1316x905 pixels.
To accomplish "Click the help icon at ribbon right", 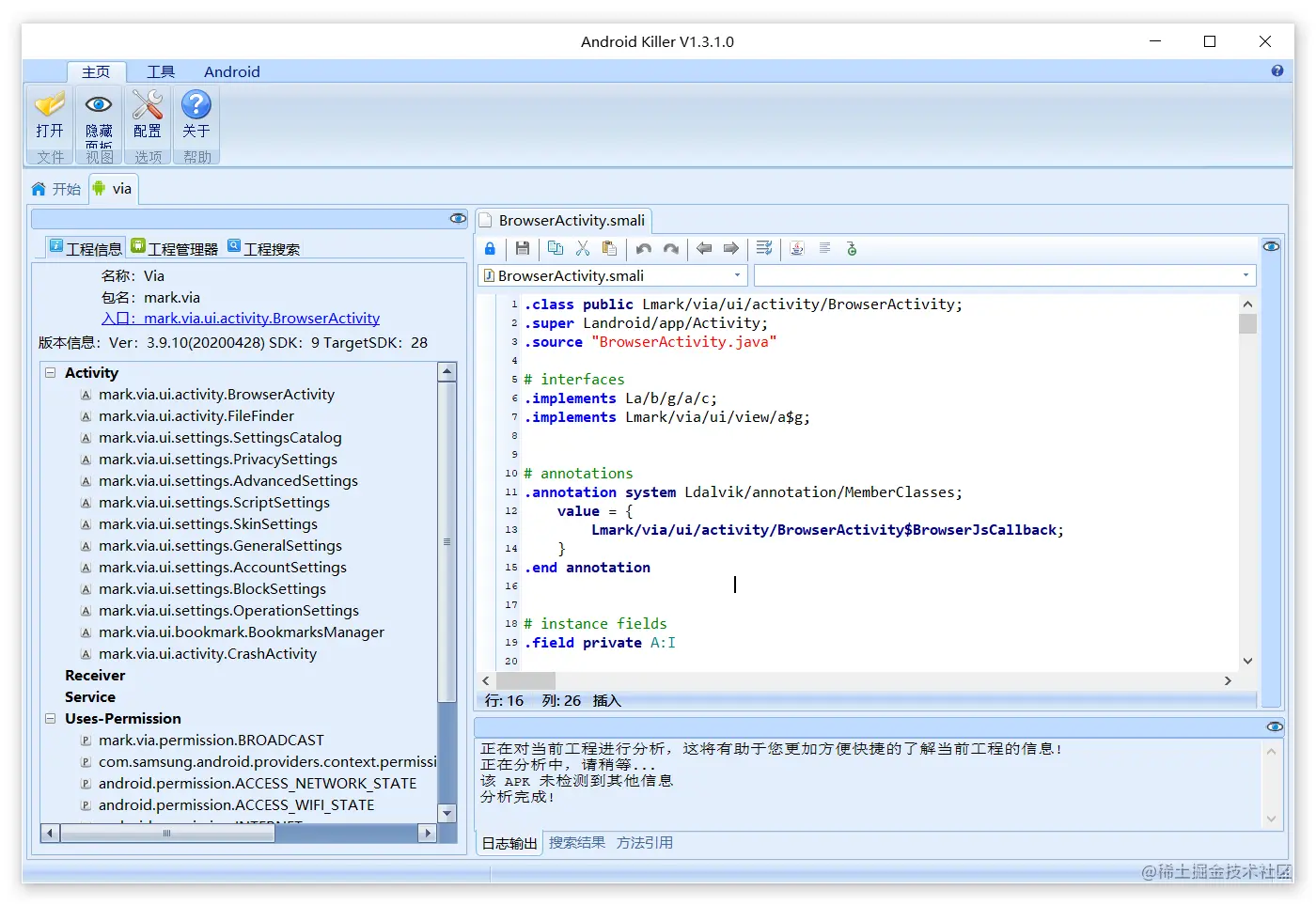I will [x=1277, y=70].
